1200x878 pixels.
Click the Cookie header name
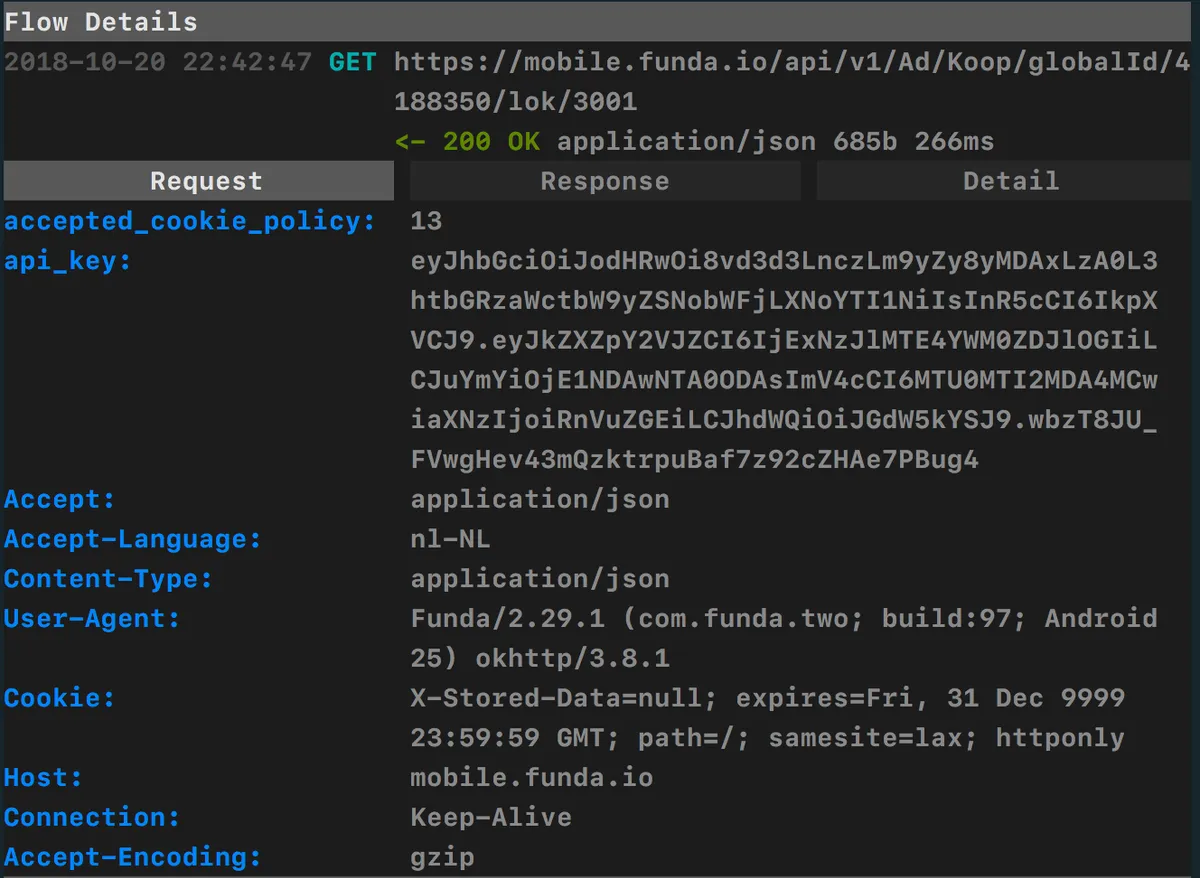tap(58, 697)
